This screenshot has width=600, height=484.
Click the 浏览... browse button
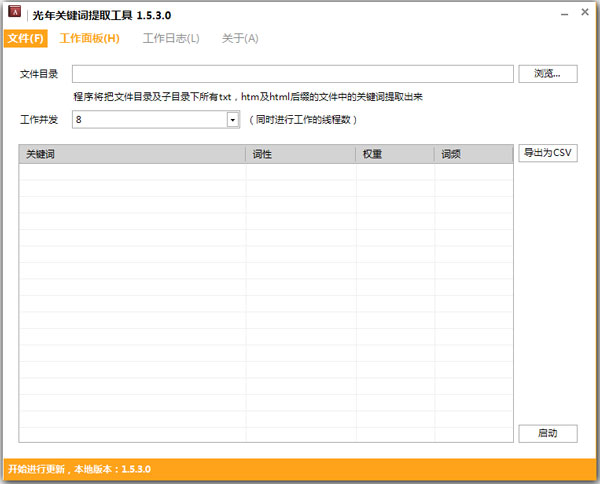click(x=548, y=74)
